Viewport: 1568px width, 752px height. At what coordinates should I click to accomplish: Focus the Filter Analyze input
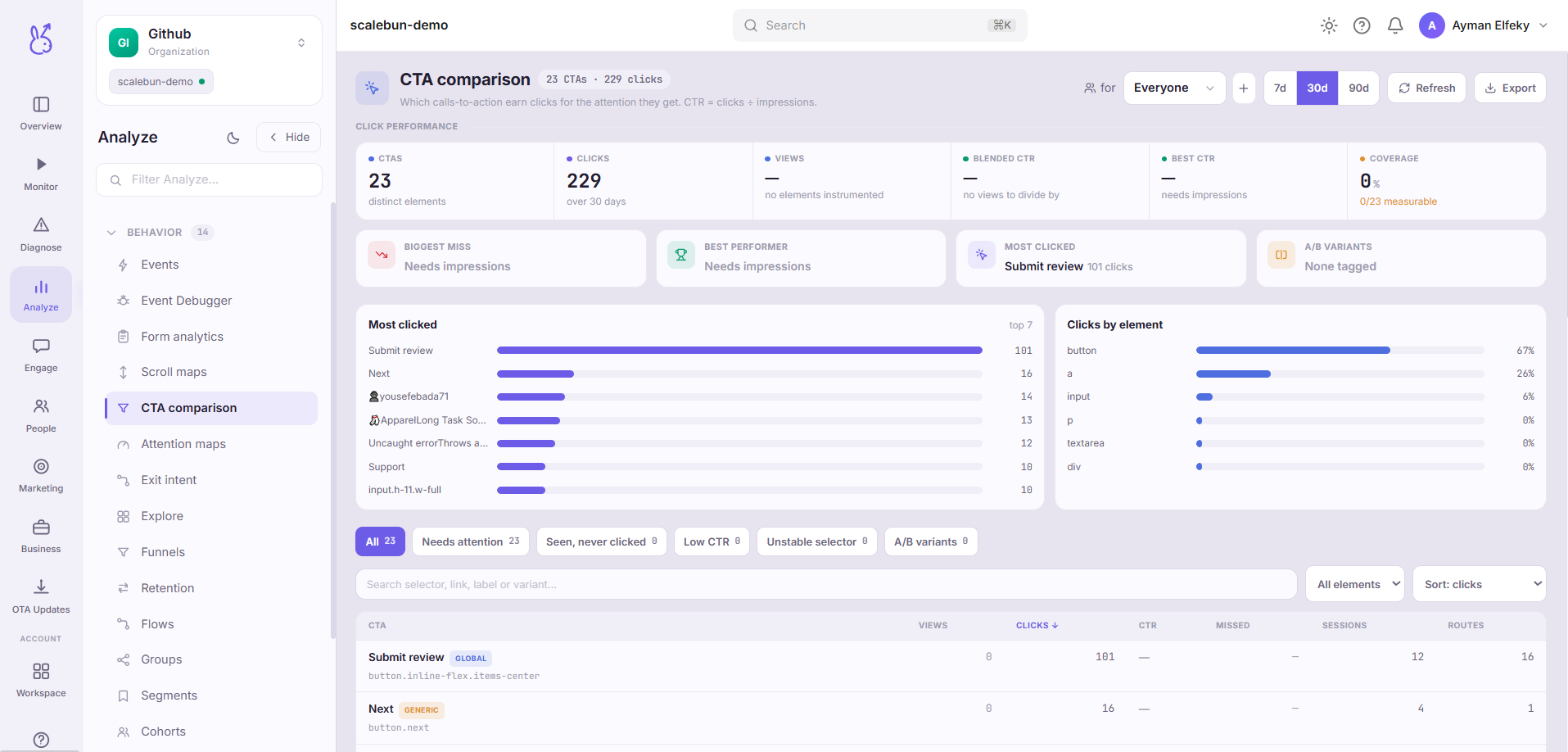click(x=209, y=179)
